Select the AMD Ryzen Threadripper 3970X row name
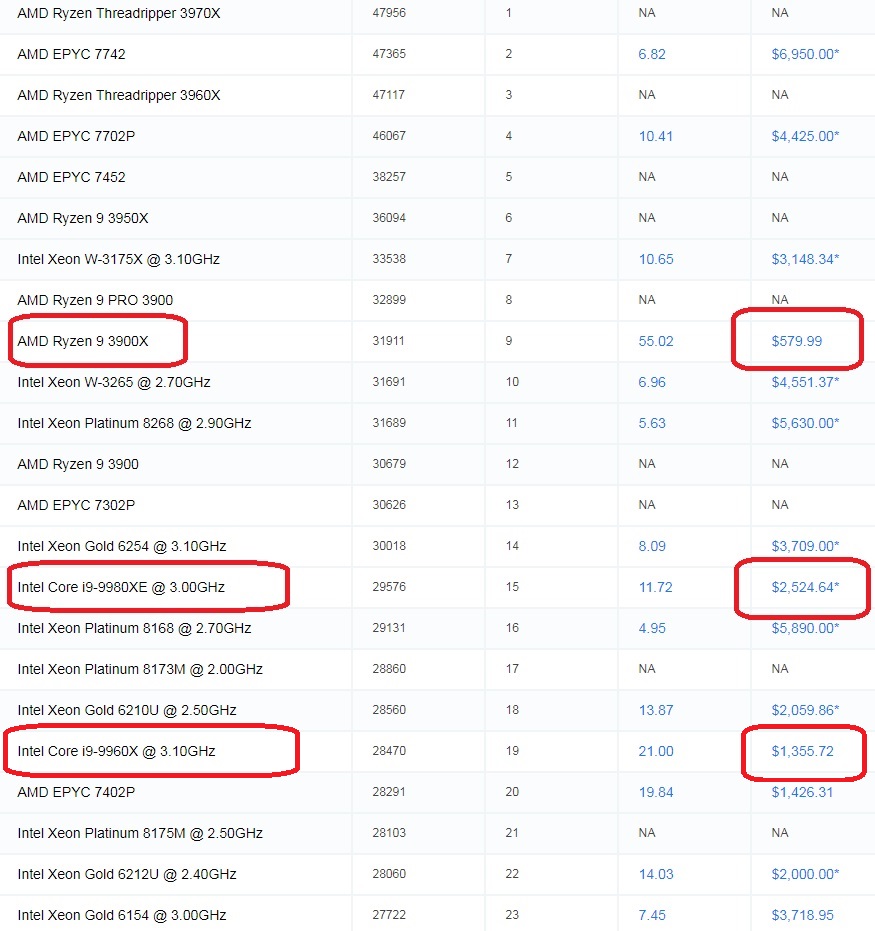Image resolution: width=875 pixels, height=931 pixels. pos(119,13)
